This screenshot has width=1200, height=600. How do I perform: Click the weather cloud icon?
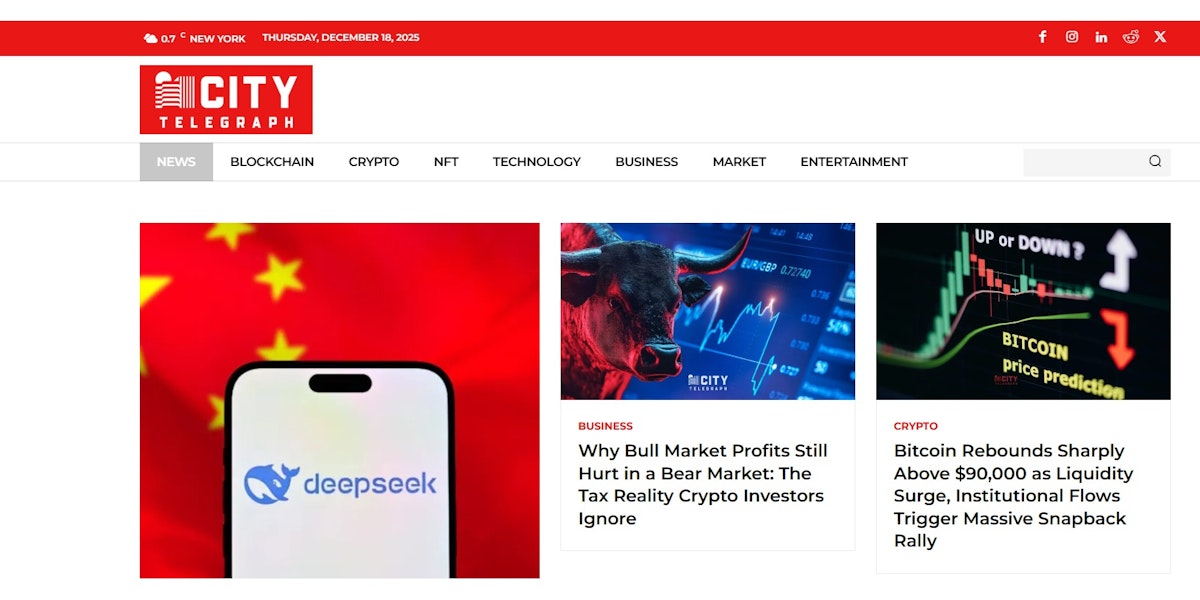tap(150, 38)
